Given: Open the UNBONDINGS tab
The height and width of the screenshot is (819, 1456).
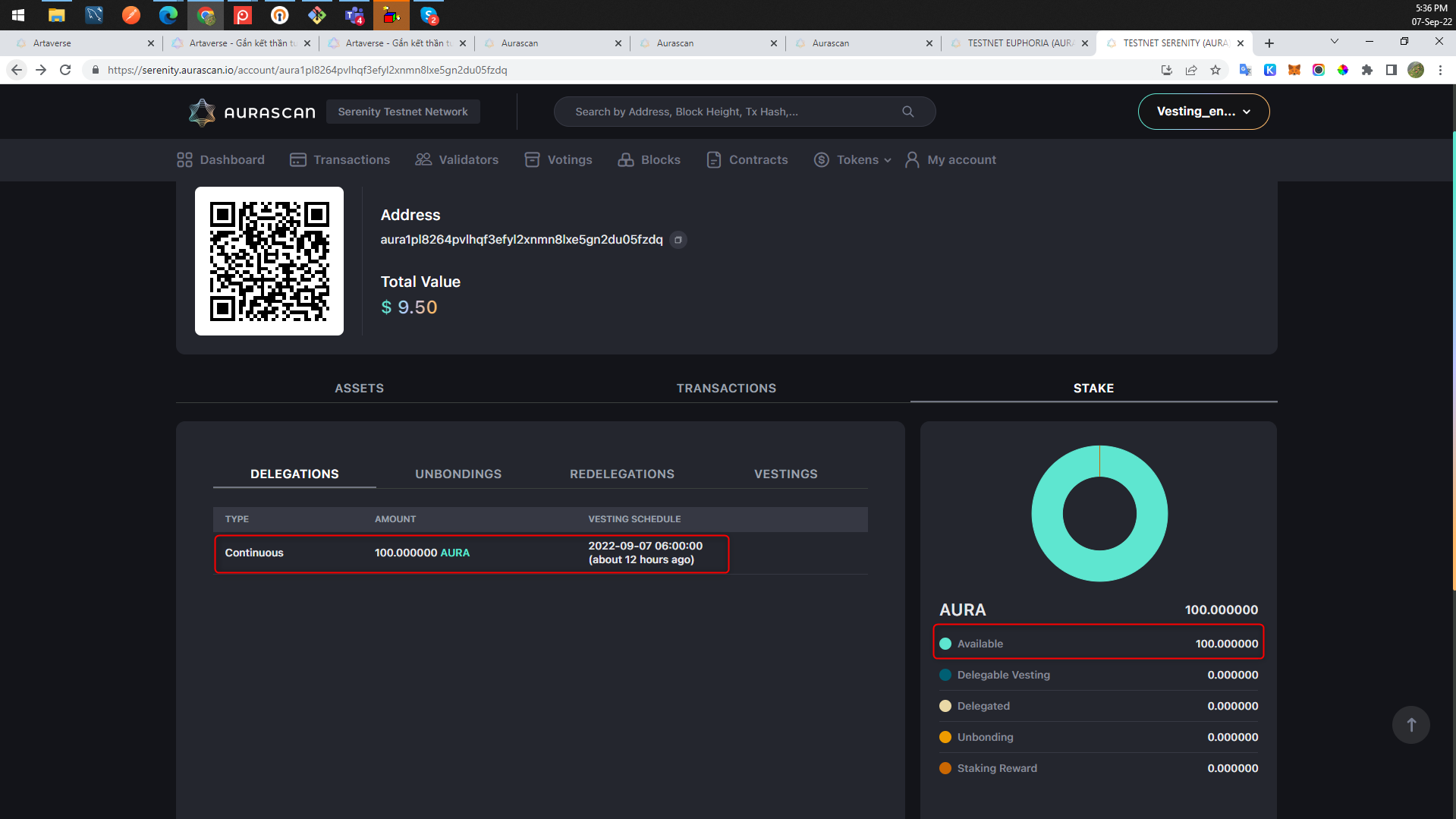Looking at the screenshot, I should pos(458,474).
